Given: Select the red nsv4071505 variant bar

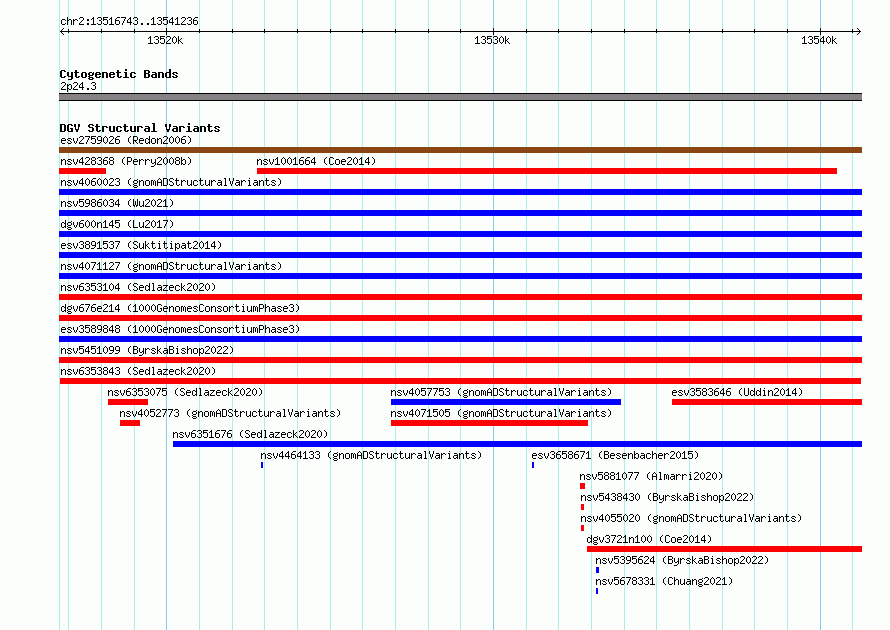Looking at the screenshot, I should click(x=489, y=423).
